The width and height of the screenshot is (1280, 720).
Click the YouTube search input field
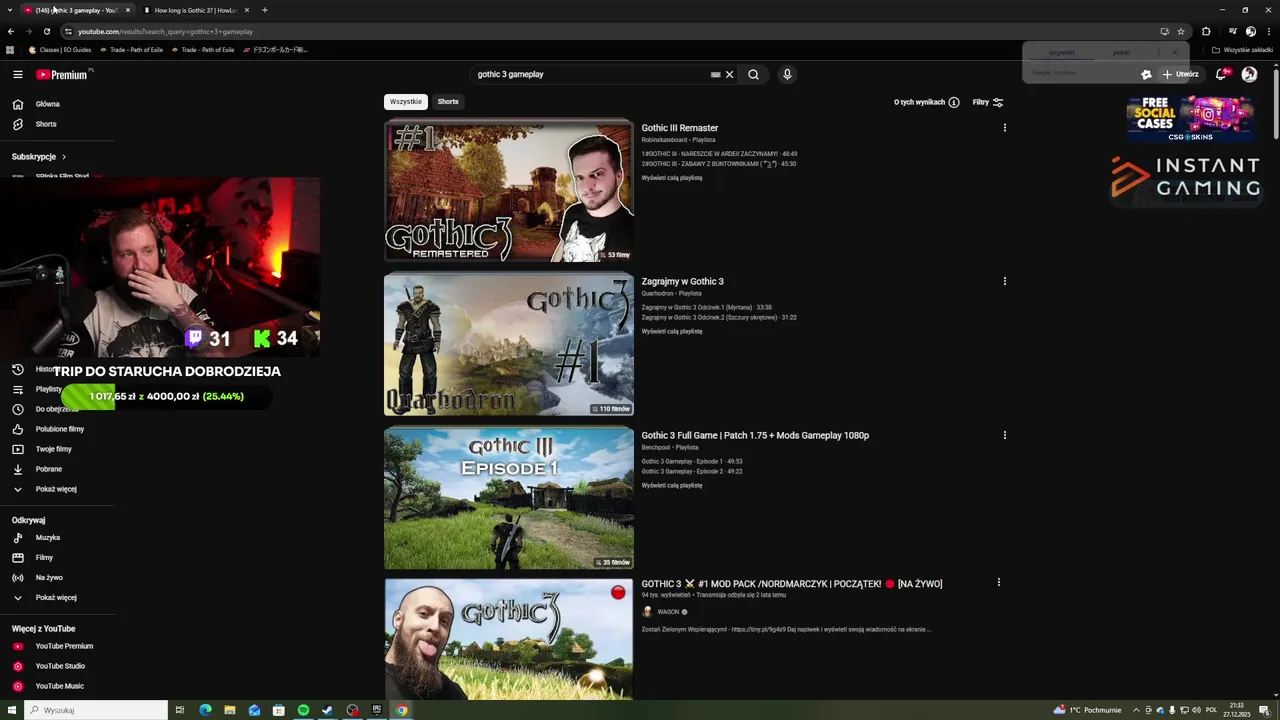click(x=590, y=74)
